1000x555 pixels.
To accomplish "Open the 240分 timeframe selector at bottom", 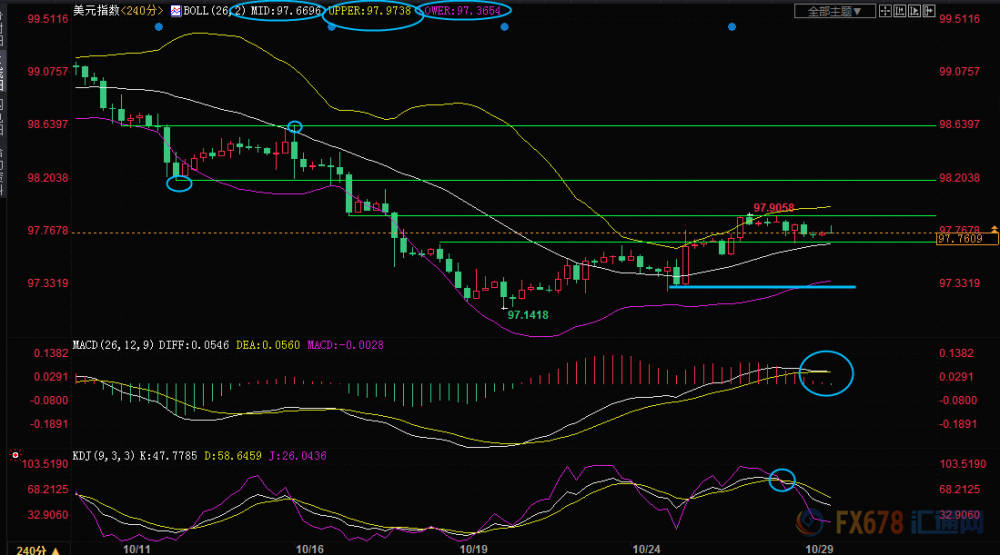I will point(38,549).
